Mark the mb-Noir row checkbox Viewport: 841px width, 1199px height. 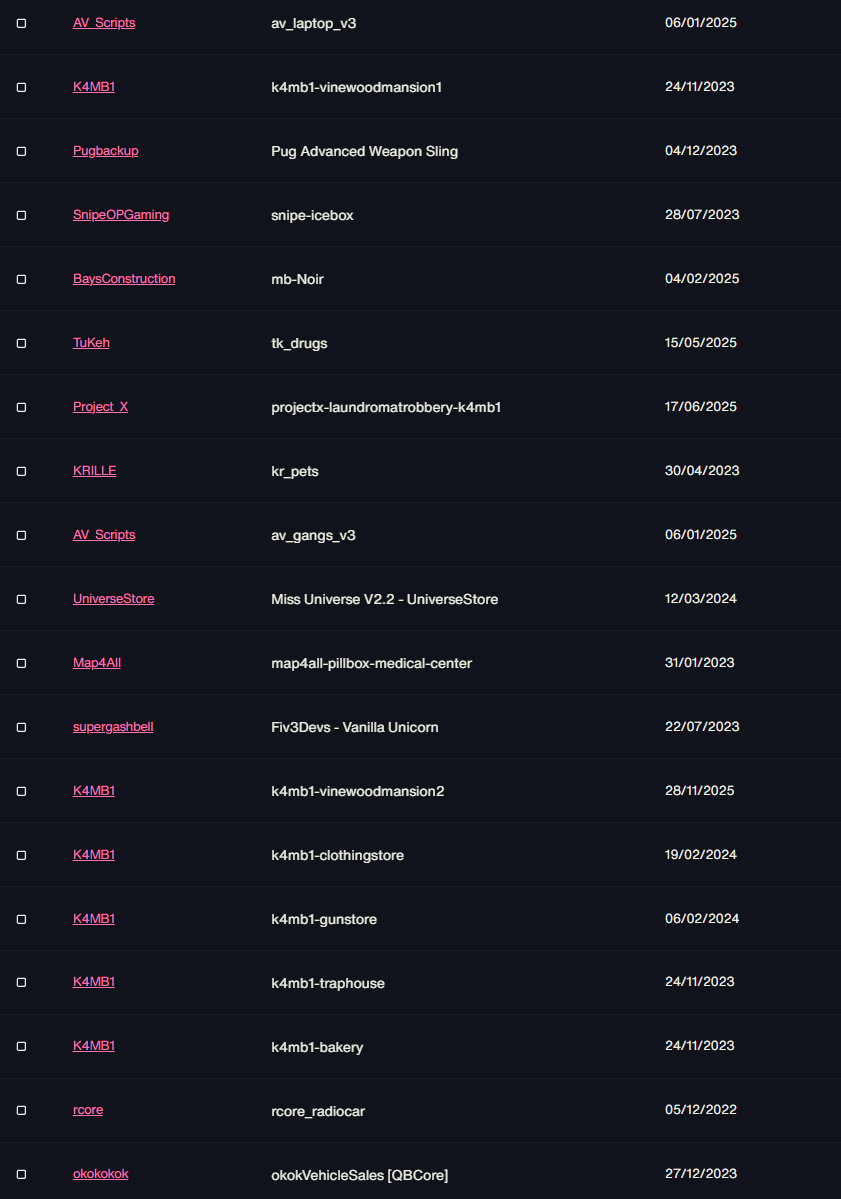tap(21, 279)
